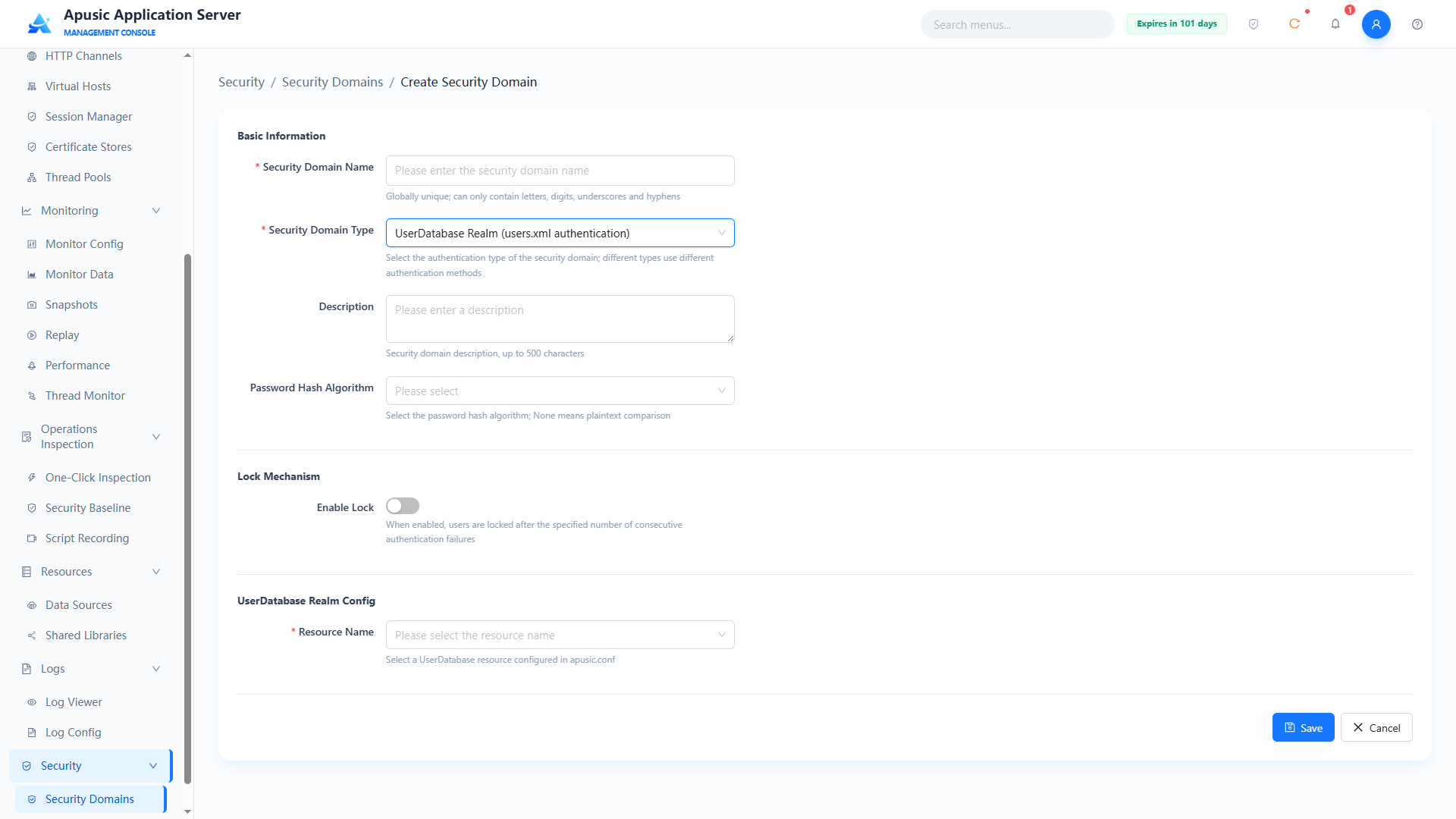The image size is (1456, 819).
Task: Click the Performance rocket icon
Action: (32, 366)
